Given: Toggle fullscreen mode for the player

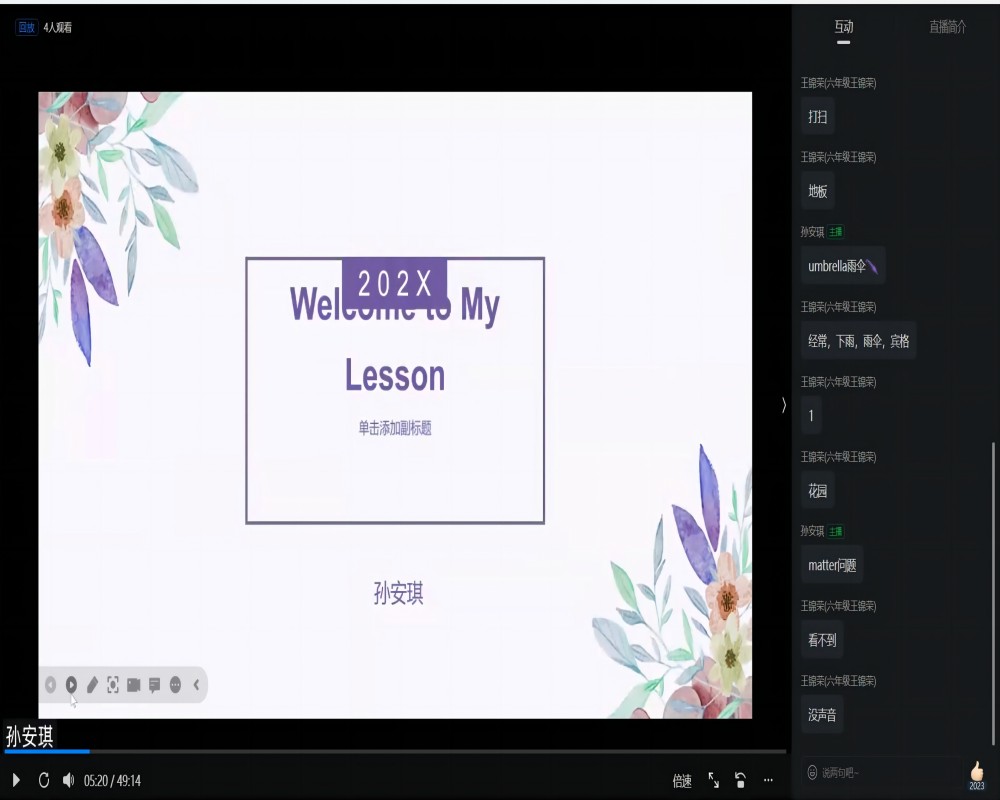Looking at the screenshot, I should pos(714,780).
